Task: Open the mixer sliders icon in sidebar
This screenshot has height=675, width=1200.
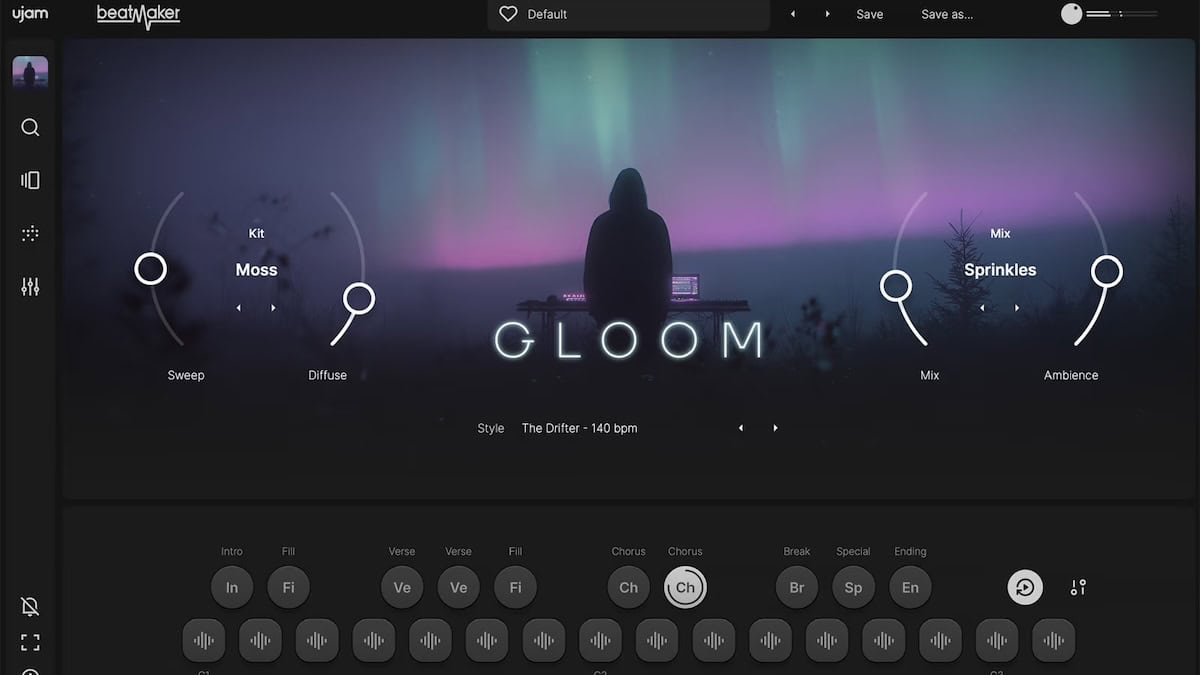Action: [x=30, y=287]
